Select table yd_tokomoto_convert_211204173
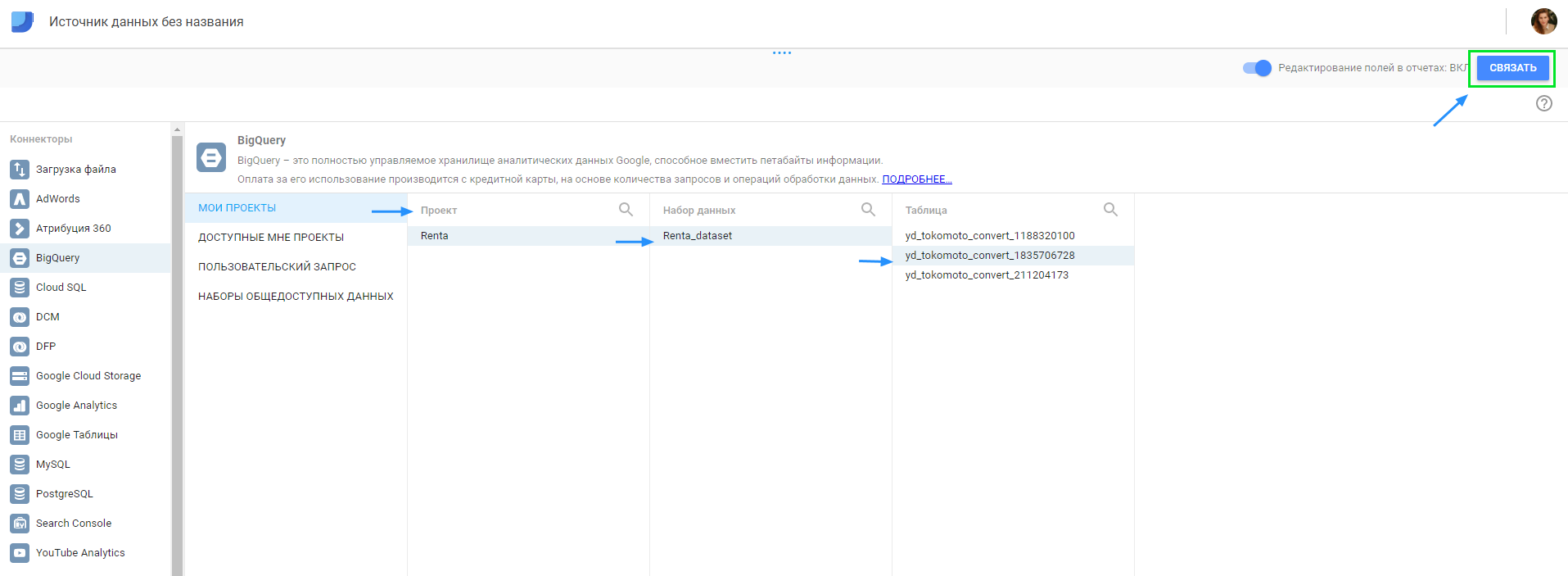1568x576 pixels. click(x=1013, y=275)
